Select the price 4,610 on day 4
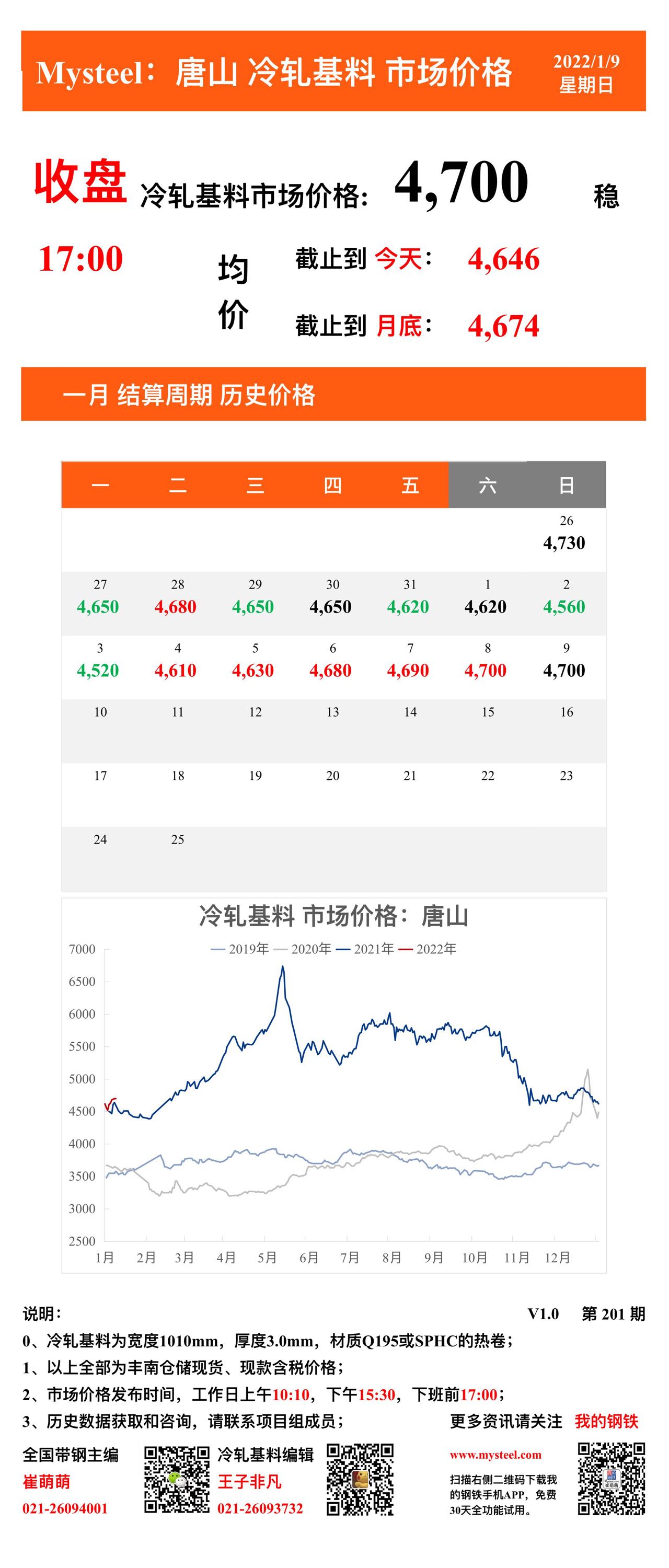This screenshot has width=669, height=1568. tap(175, 671)
